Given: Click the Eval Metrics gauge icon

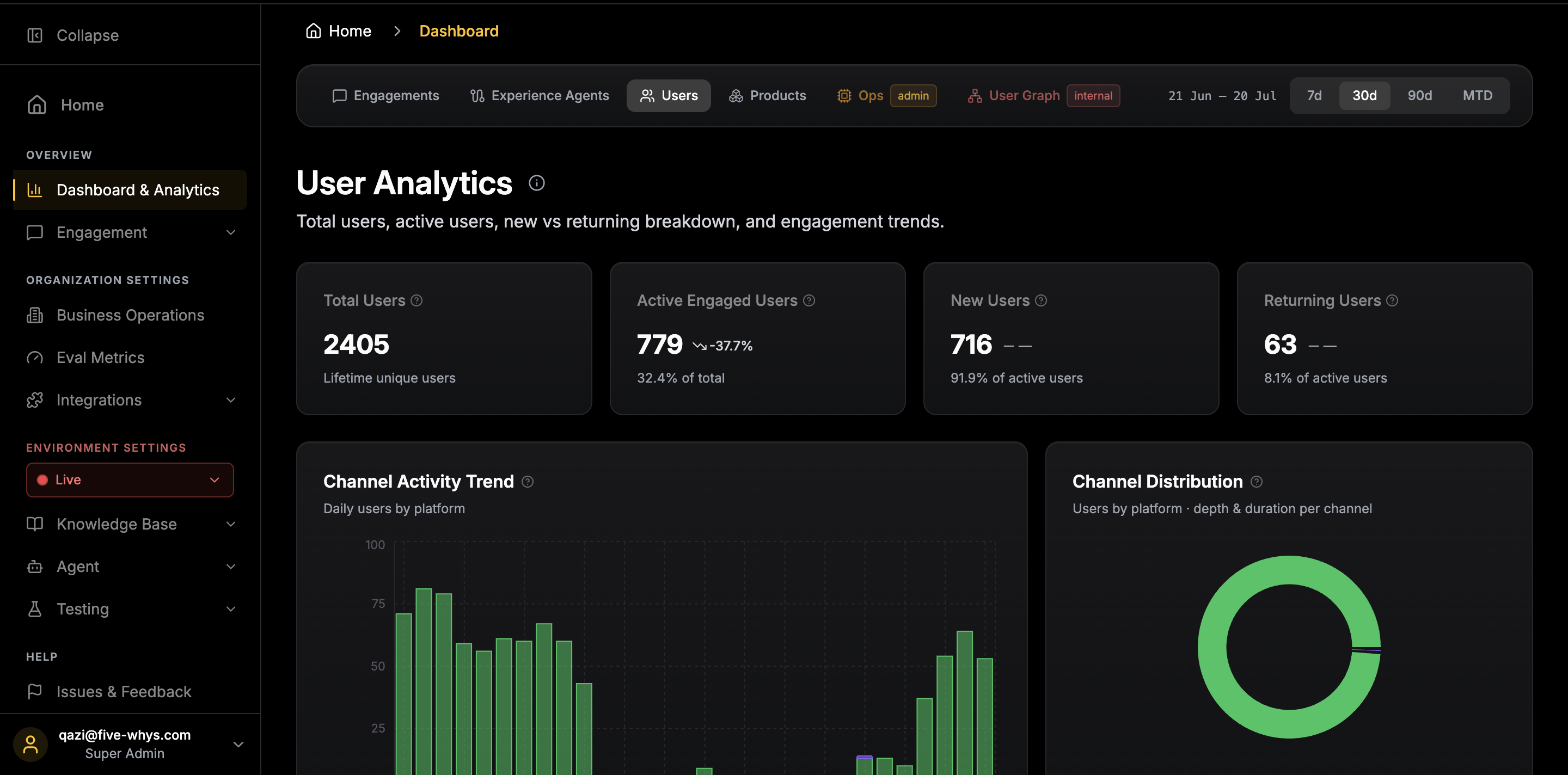Looking at the screenshot, I should point(35,358).
